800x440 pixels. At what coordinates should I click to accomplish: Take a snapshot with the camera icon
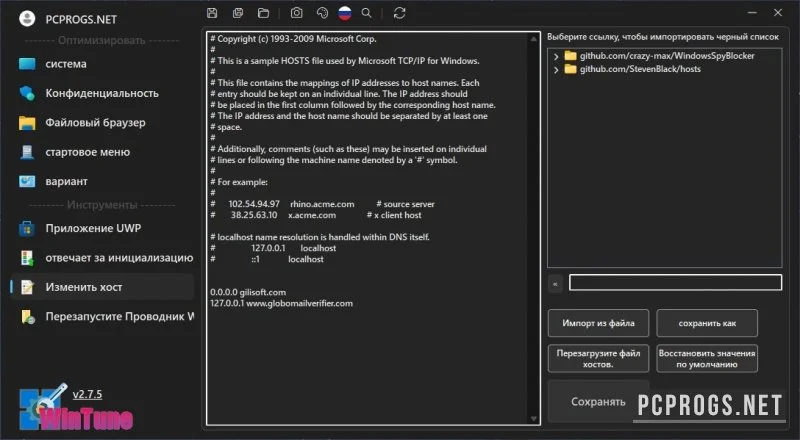(x=296, y=13)
